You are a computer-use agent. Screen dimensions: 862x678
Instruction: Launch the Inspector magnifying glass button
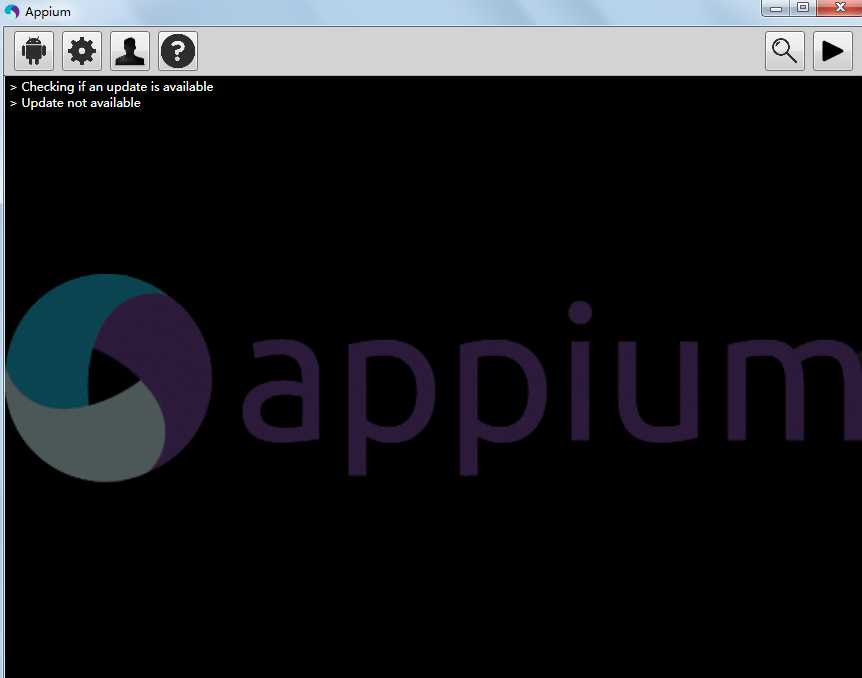tap(784, 51)
